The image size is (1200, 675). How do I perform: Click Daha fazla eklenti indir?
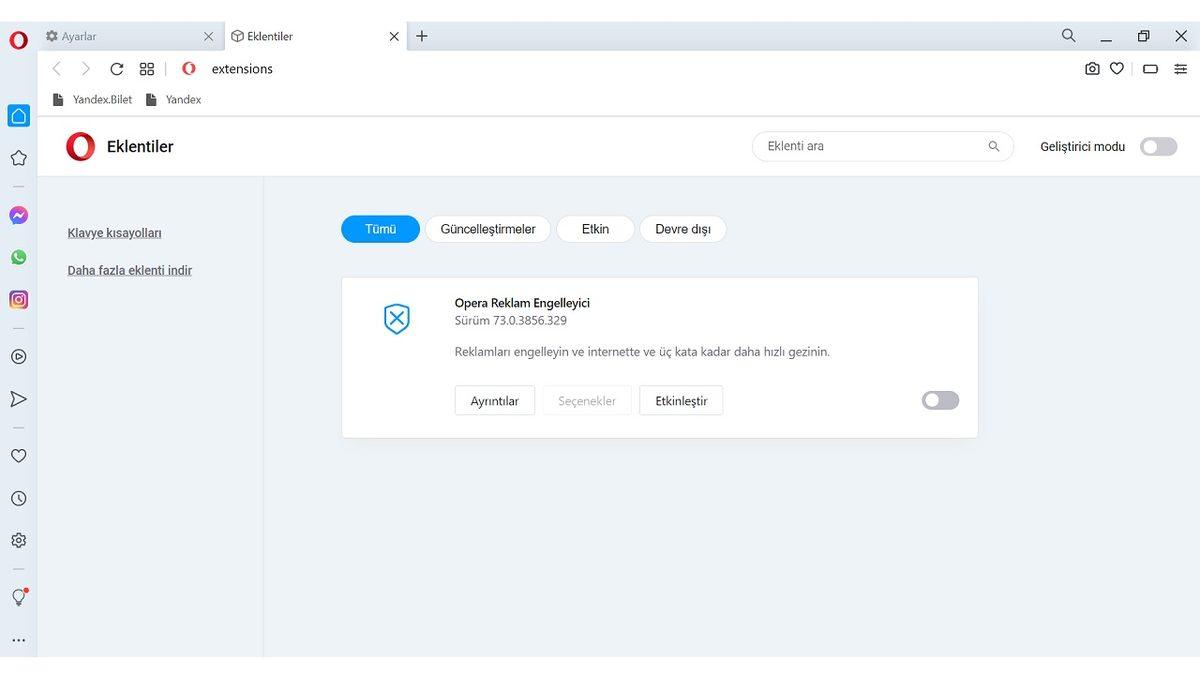pyautogui.click(x=129, y=270)
